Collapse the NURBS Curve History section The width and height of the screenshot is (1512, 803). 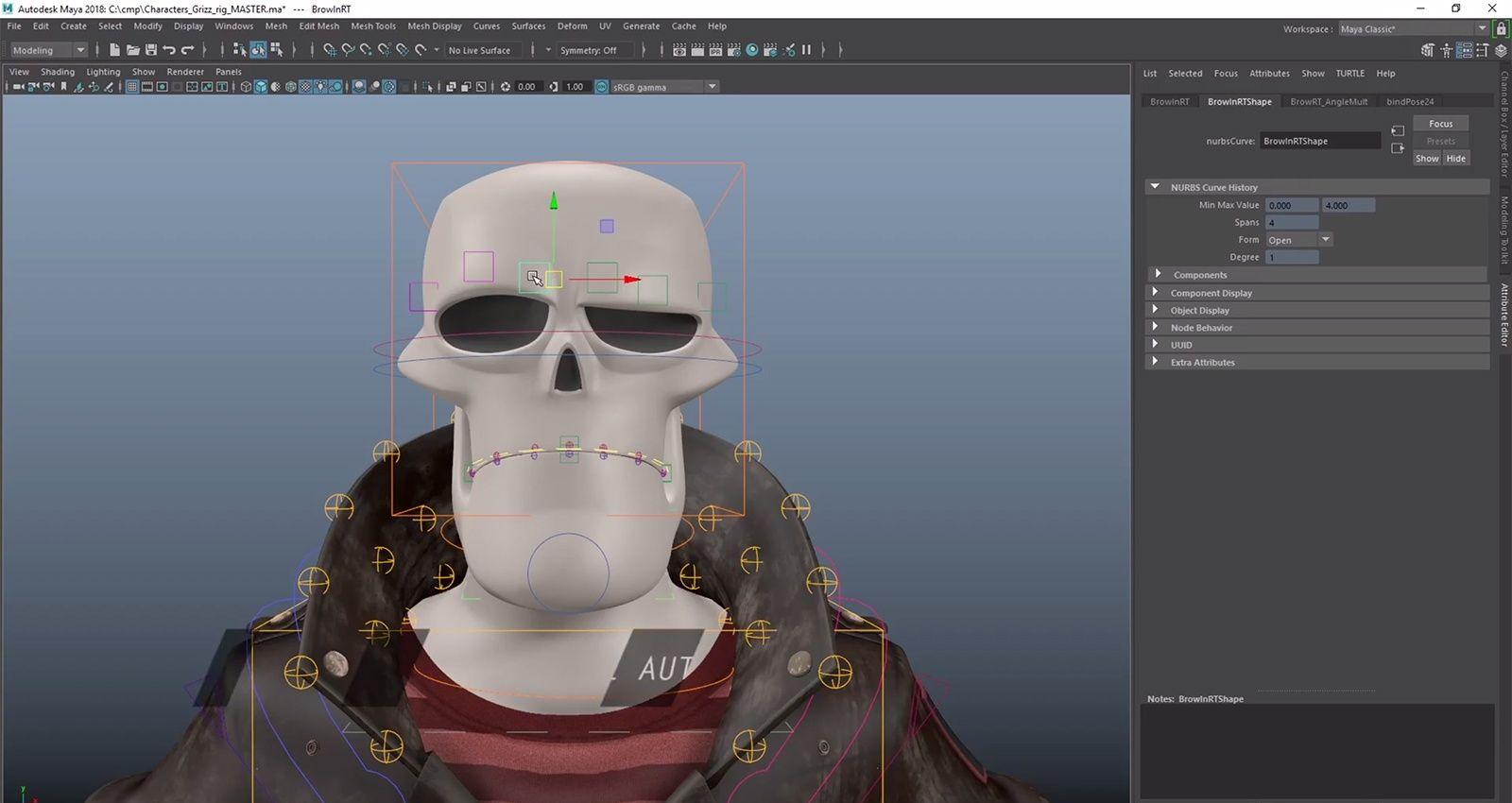[1155, 187]
